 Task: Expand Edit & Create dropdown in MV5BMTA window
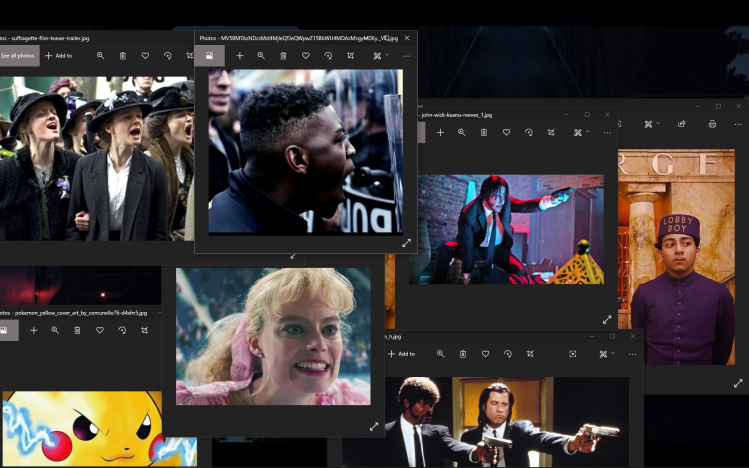(380, 56)
